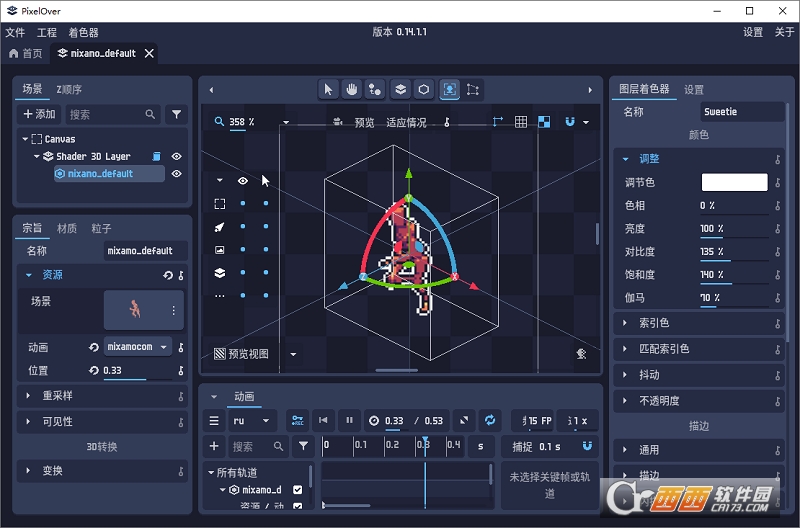800x528 pixels.
Task: Open the 着色器 menu
Action: click(83, 33)
